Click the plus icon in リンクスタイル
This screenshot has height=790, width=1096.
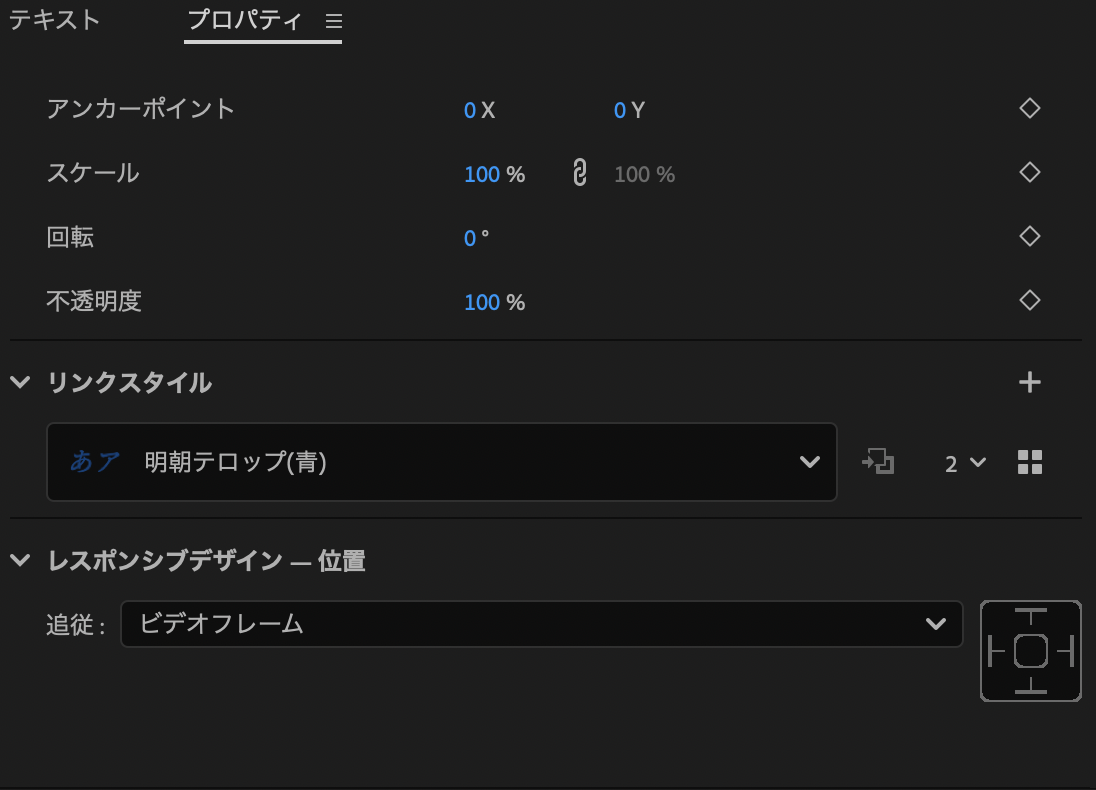(x=1030, y=382)
